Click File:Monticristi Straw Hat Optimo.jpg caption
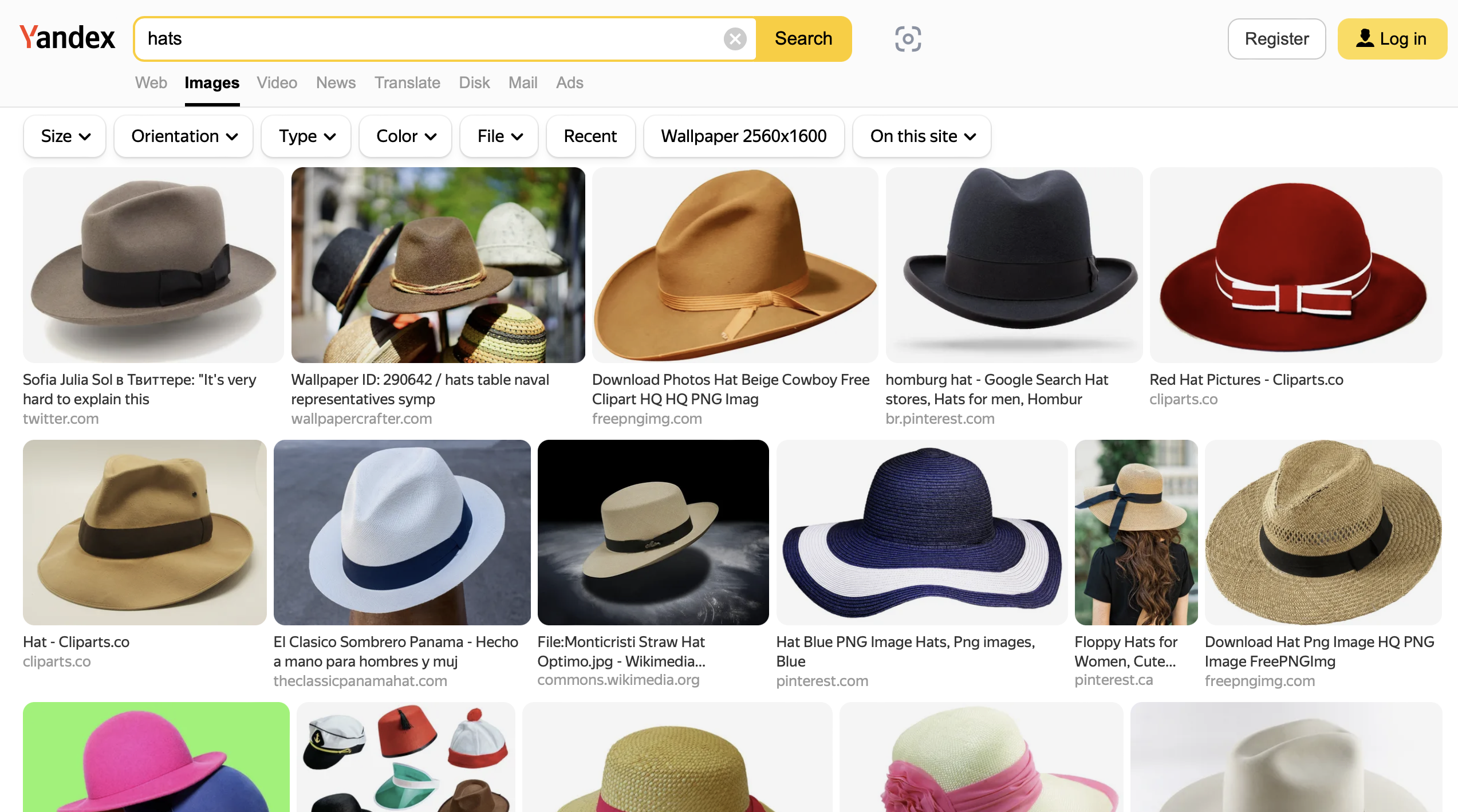Screen dimensions: 1458x812 tap(621, 652)
